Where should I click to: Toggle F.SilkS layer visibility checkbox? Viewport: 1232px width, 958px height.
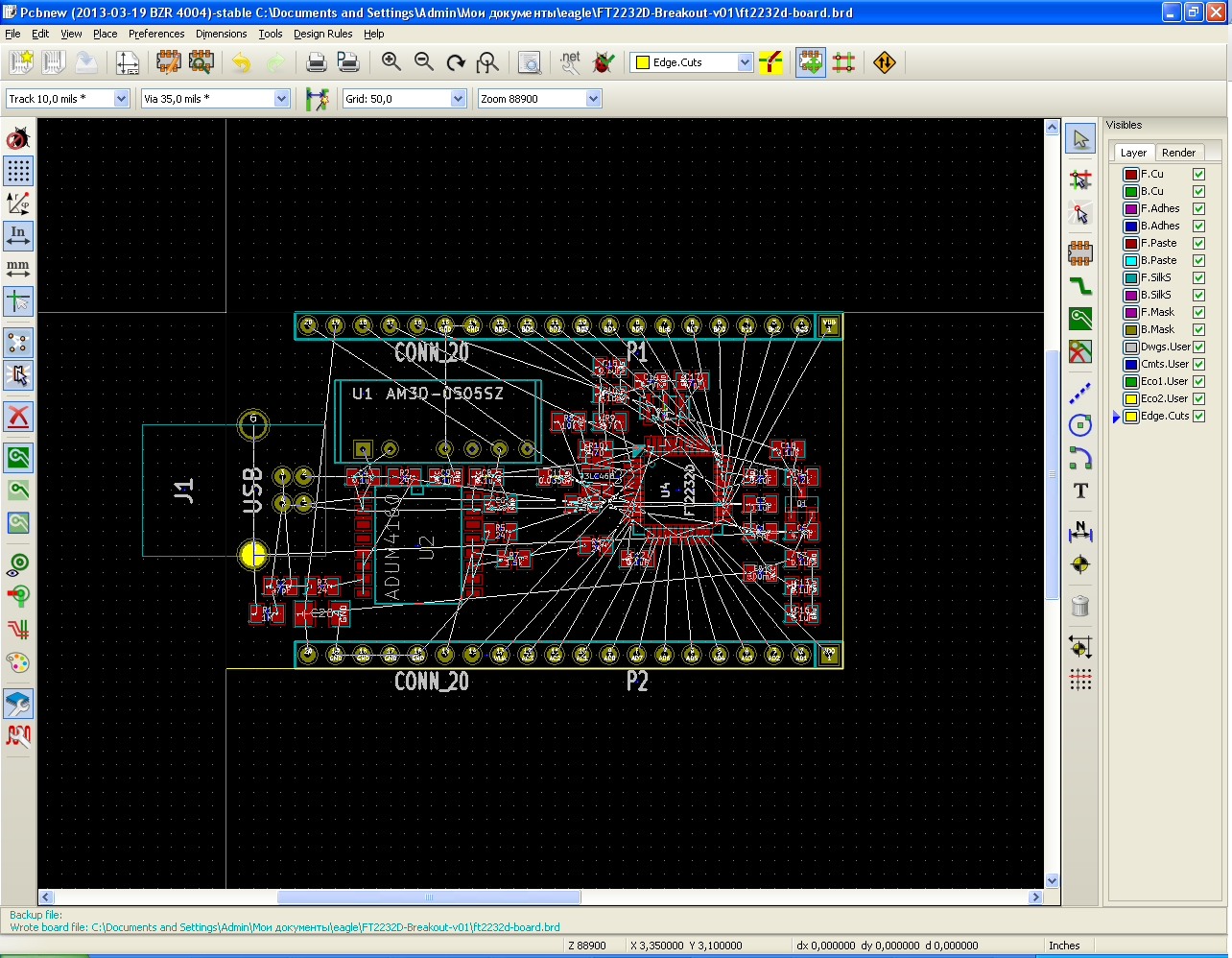pos(1198,277)
